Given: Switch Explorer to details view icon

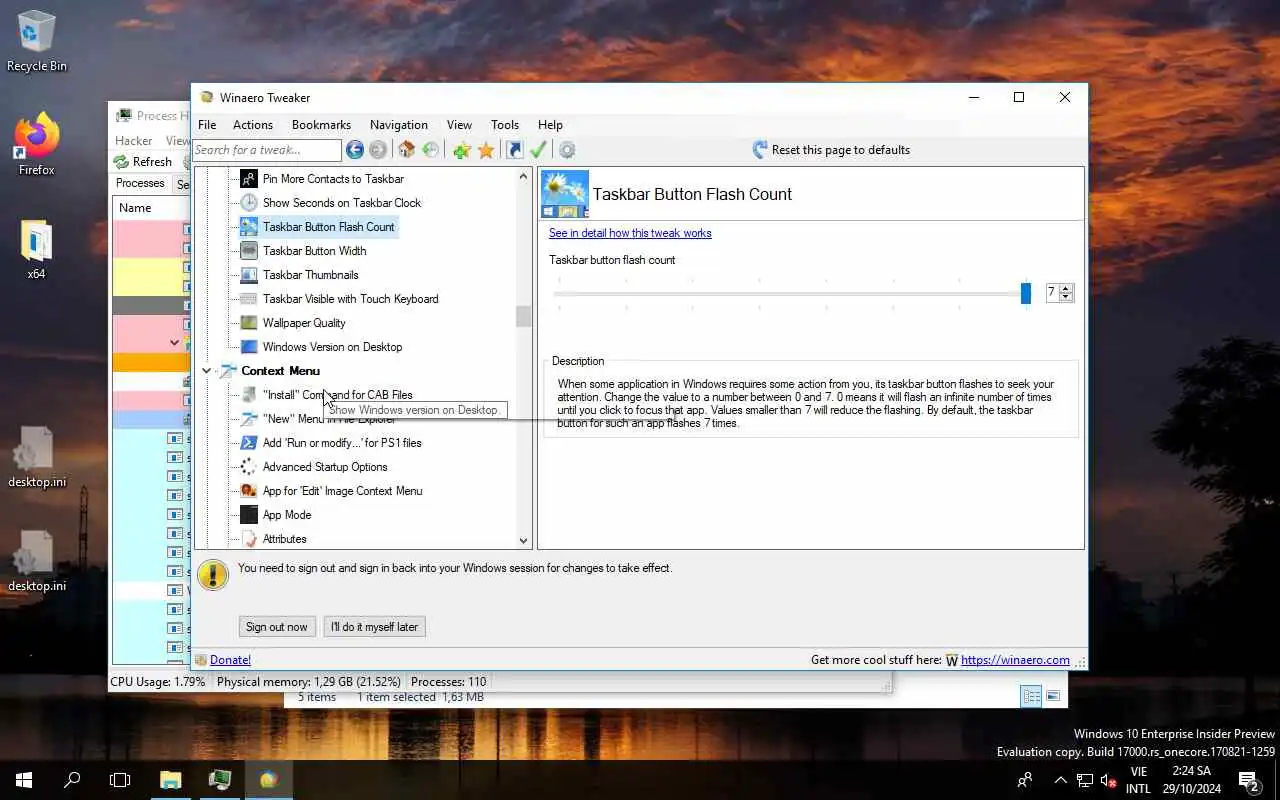Looking at the screenshot, I should pos(1031,696).
